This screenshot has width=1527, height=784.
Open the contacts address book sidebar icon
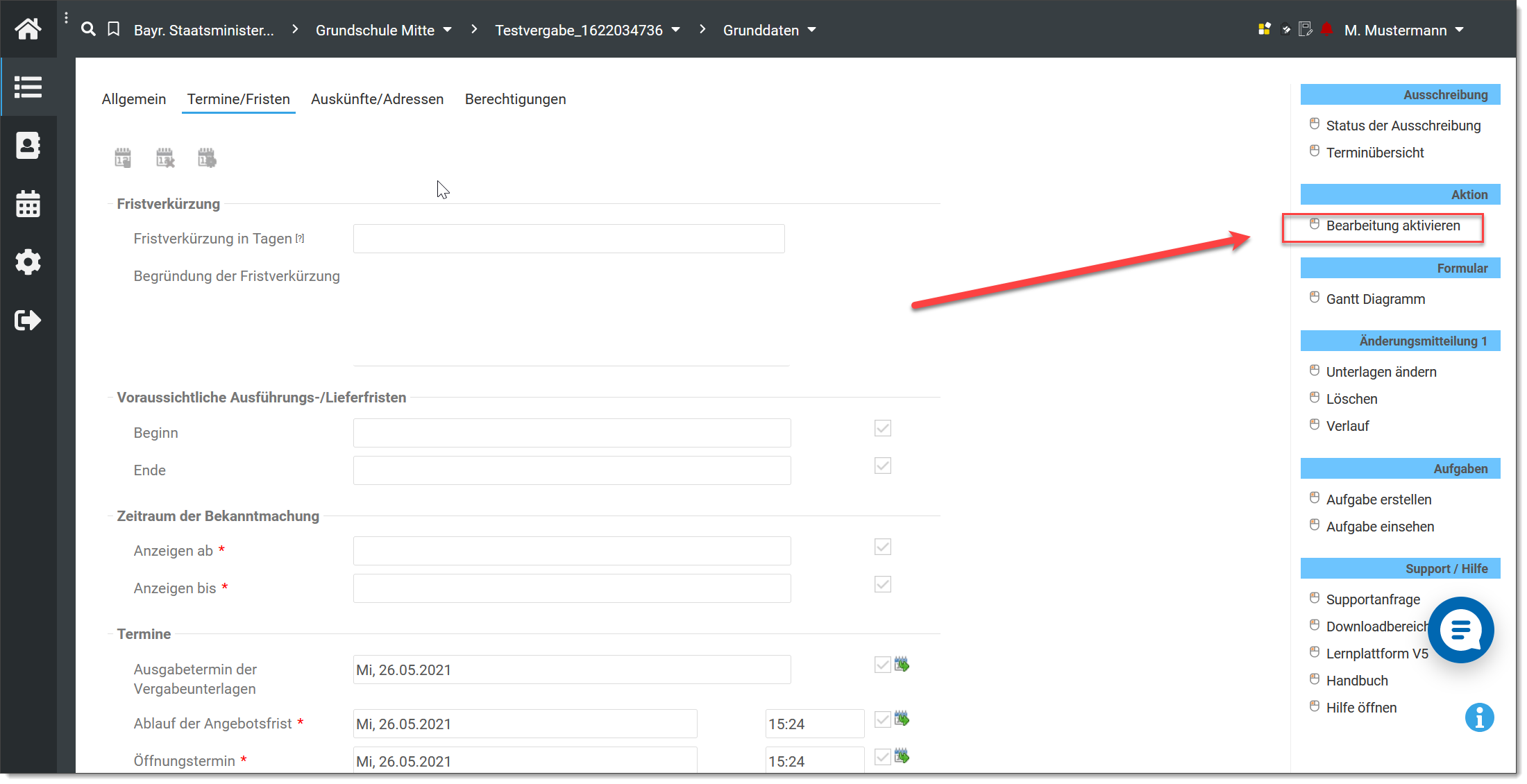(x=28, y=146)
